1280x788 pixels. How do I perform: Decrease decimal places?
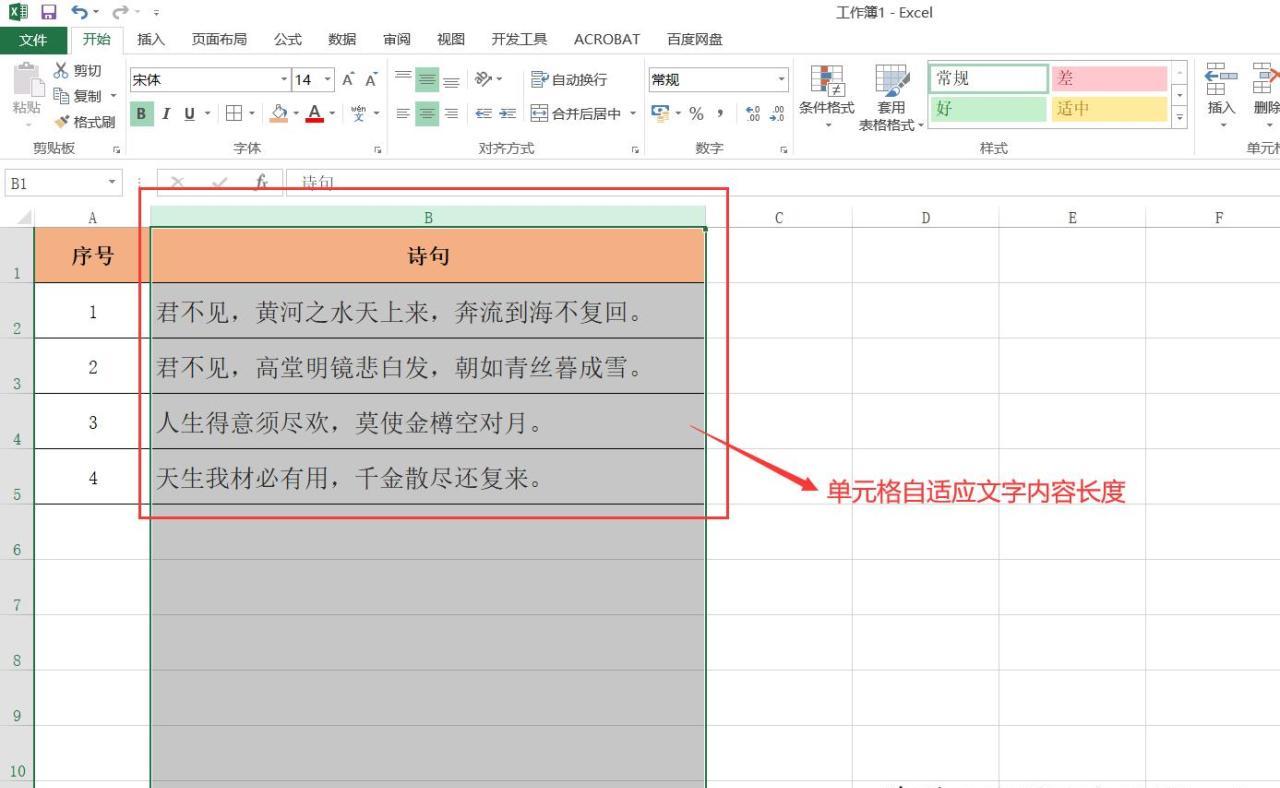pos(776,113)
